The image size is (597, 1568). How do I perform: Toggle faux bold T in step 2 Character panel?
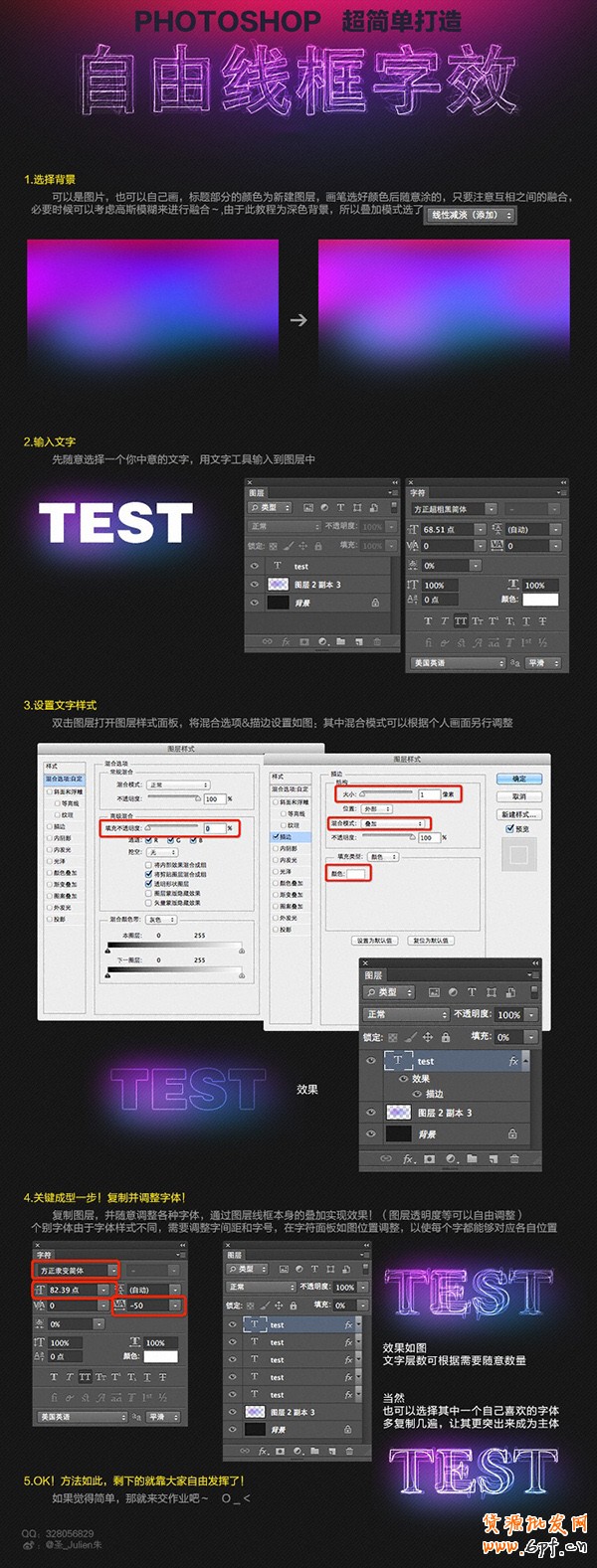(428, 620)
